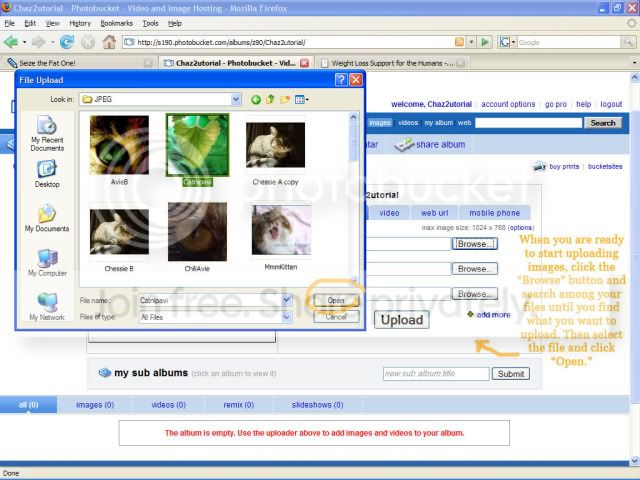Screen dimensions: 640x480
Task: Click the Firefox Home icon
Action: pos(109,42)
